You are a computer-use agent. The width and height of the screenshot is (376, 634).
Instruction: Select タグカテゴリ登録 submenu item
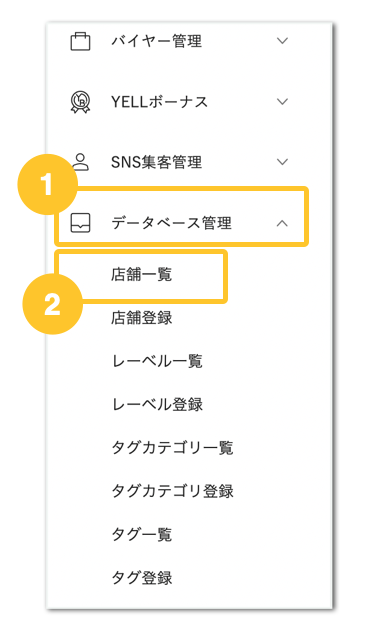172,490
